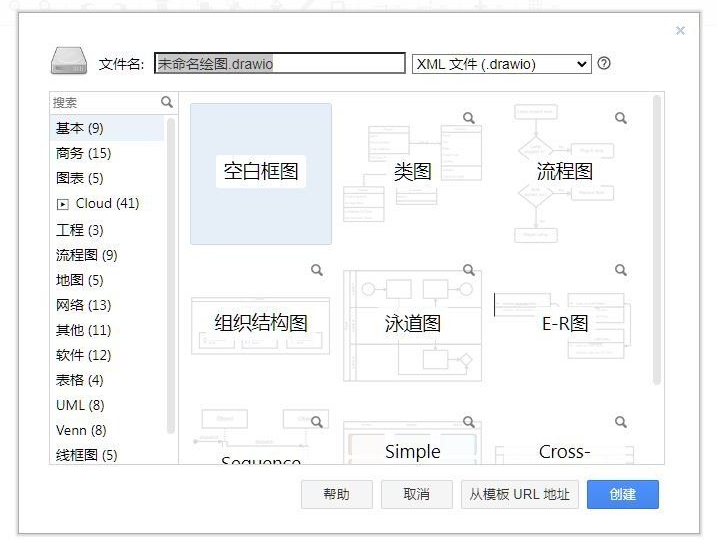717x546 pixels.
Task: Focus the 文件名 filename input field
Action: 280,63
